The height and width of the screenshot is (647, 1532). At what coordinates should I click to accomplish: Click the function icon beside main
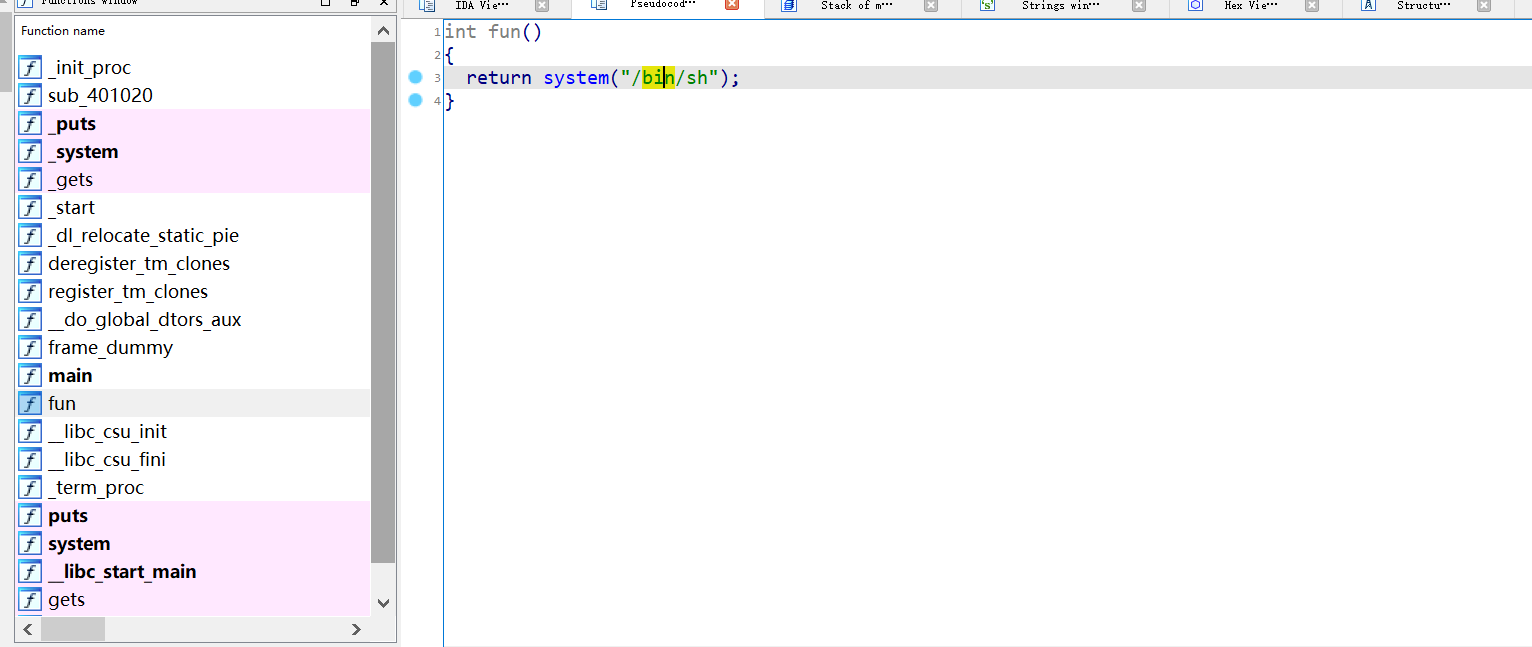pos(31,375)
